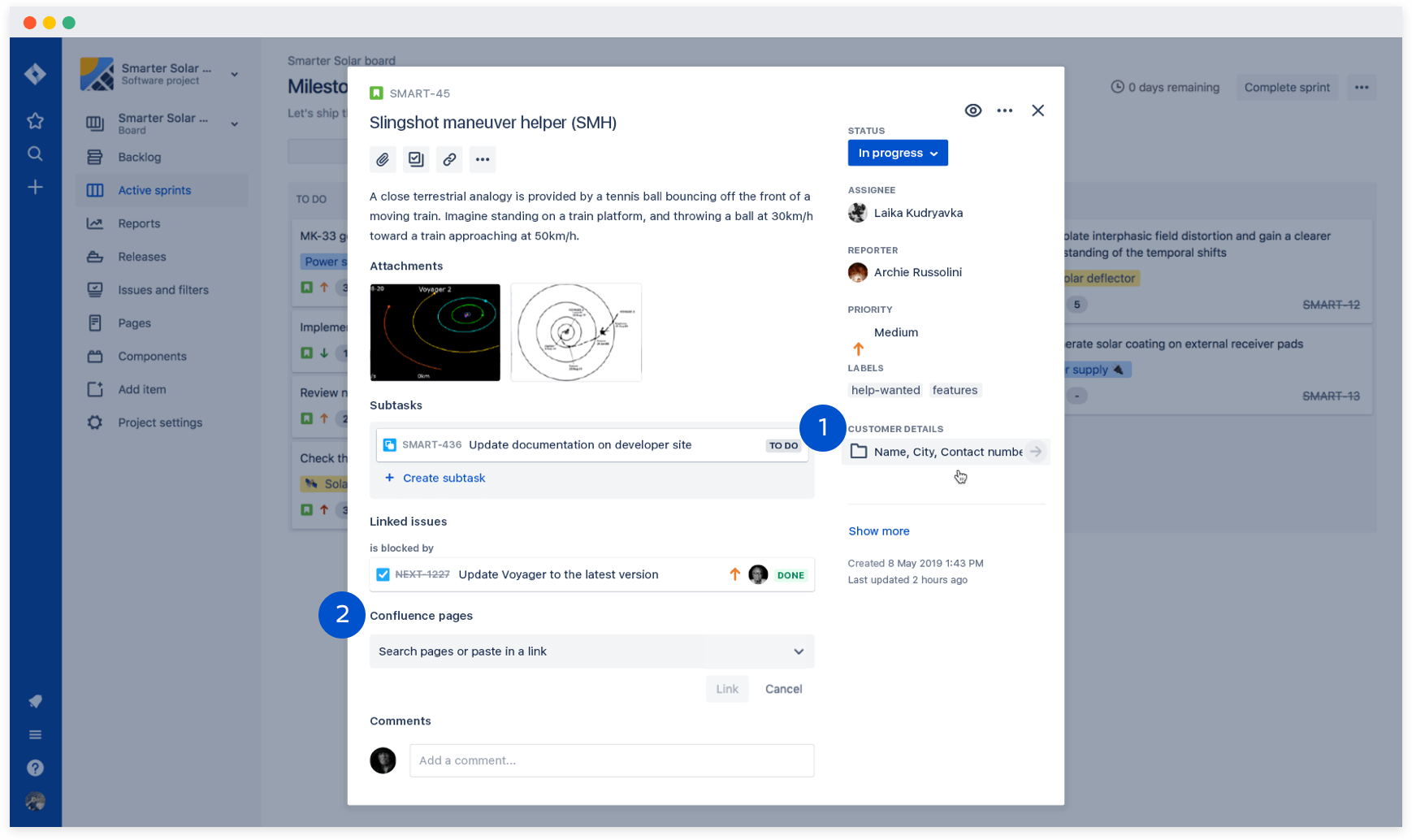Image resolution: width=1412 pixels, height=840 pixels.
Task: Open the Confluence pages search dropdown
Action: click(x=592, y=652)
